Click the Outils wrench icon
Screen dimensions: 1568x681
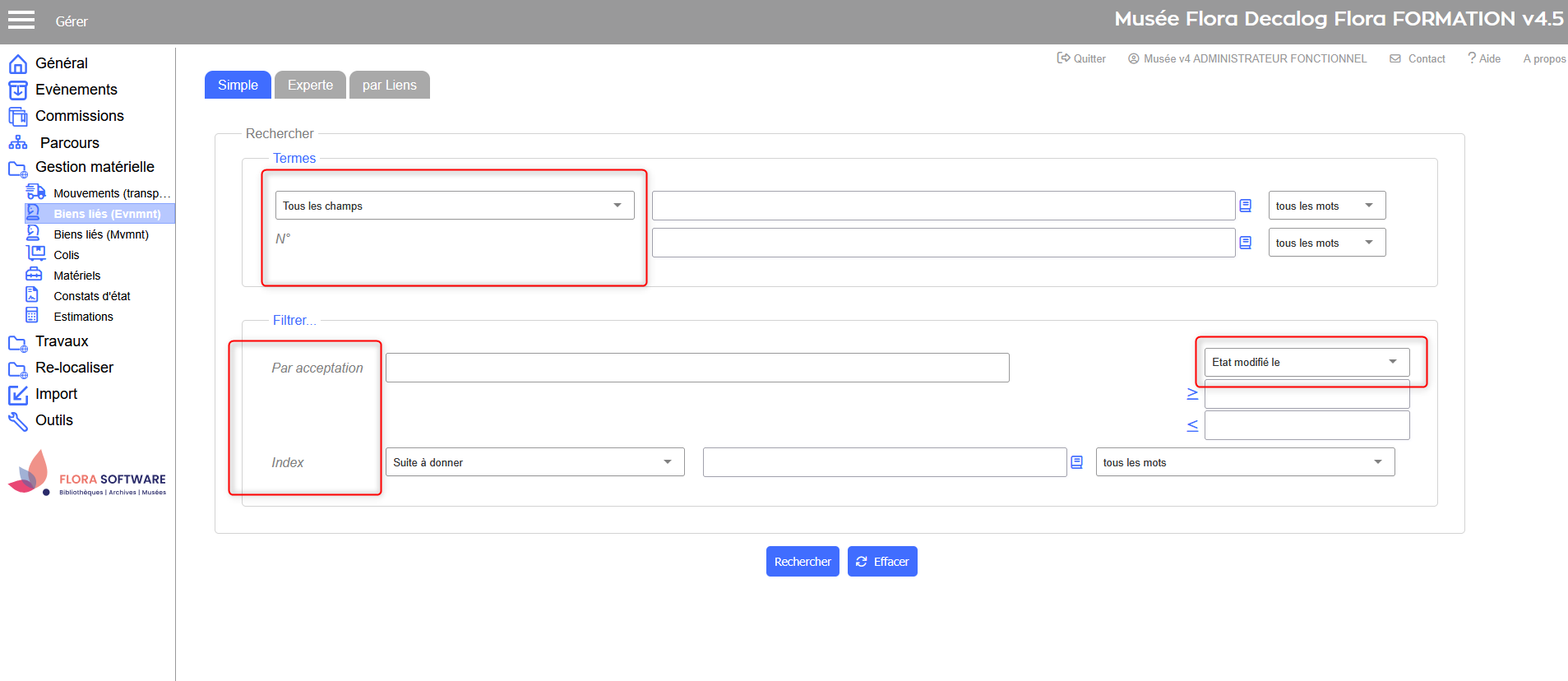pos(17,421)
